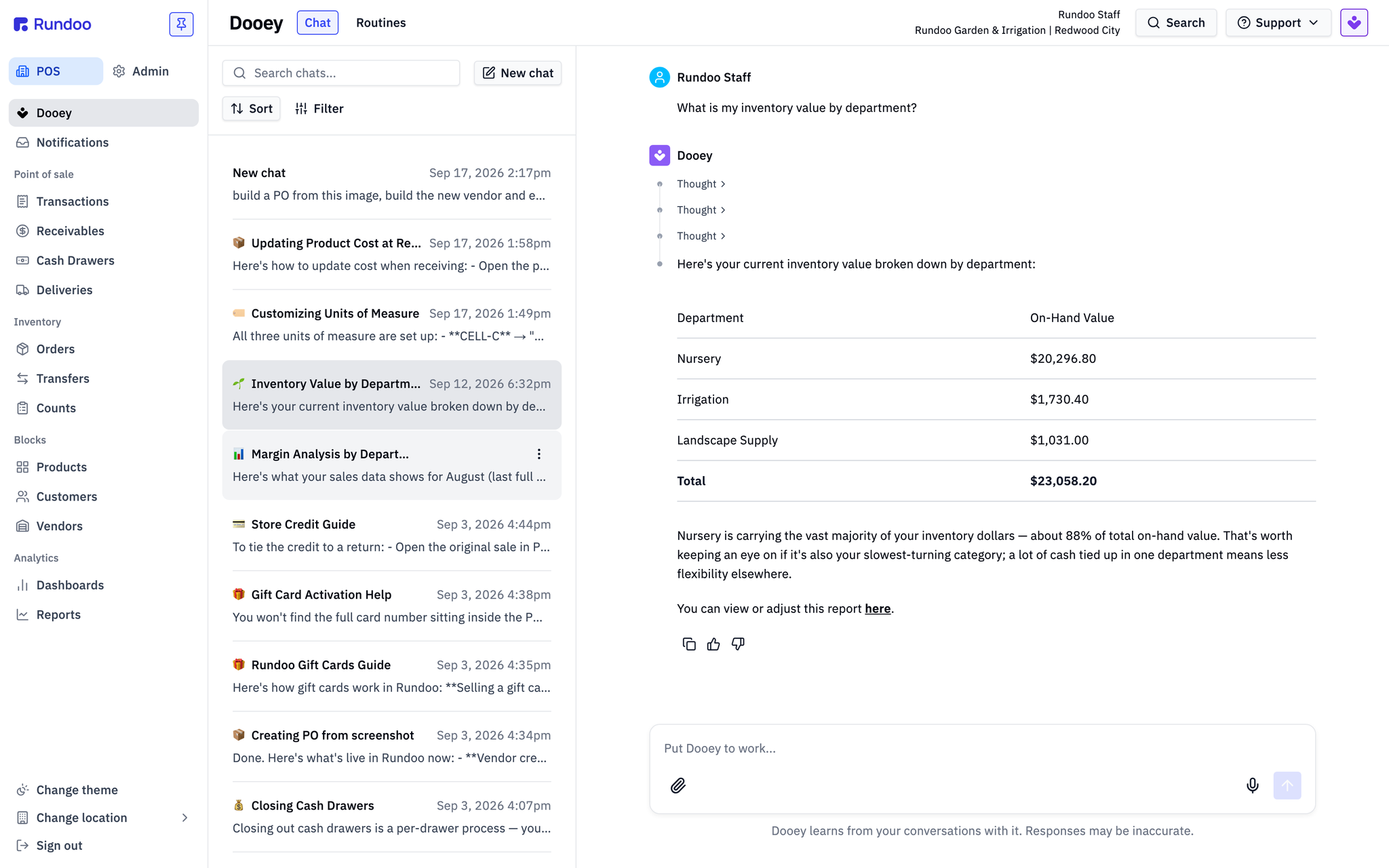Open Notifications in the sidebar
The height and width of the screenshot is (868, 1389).
103,142
